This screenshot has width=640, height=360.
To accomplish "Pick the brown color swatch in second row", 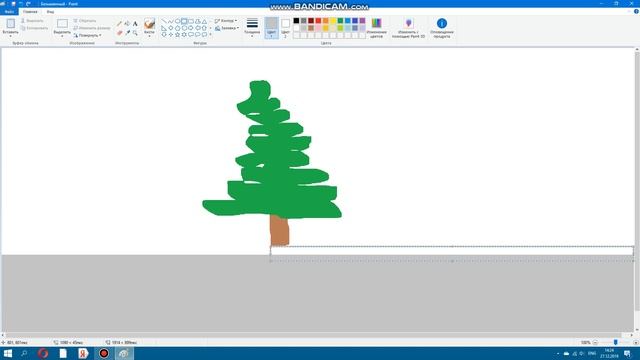I will tap(311, 28).
